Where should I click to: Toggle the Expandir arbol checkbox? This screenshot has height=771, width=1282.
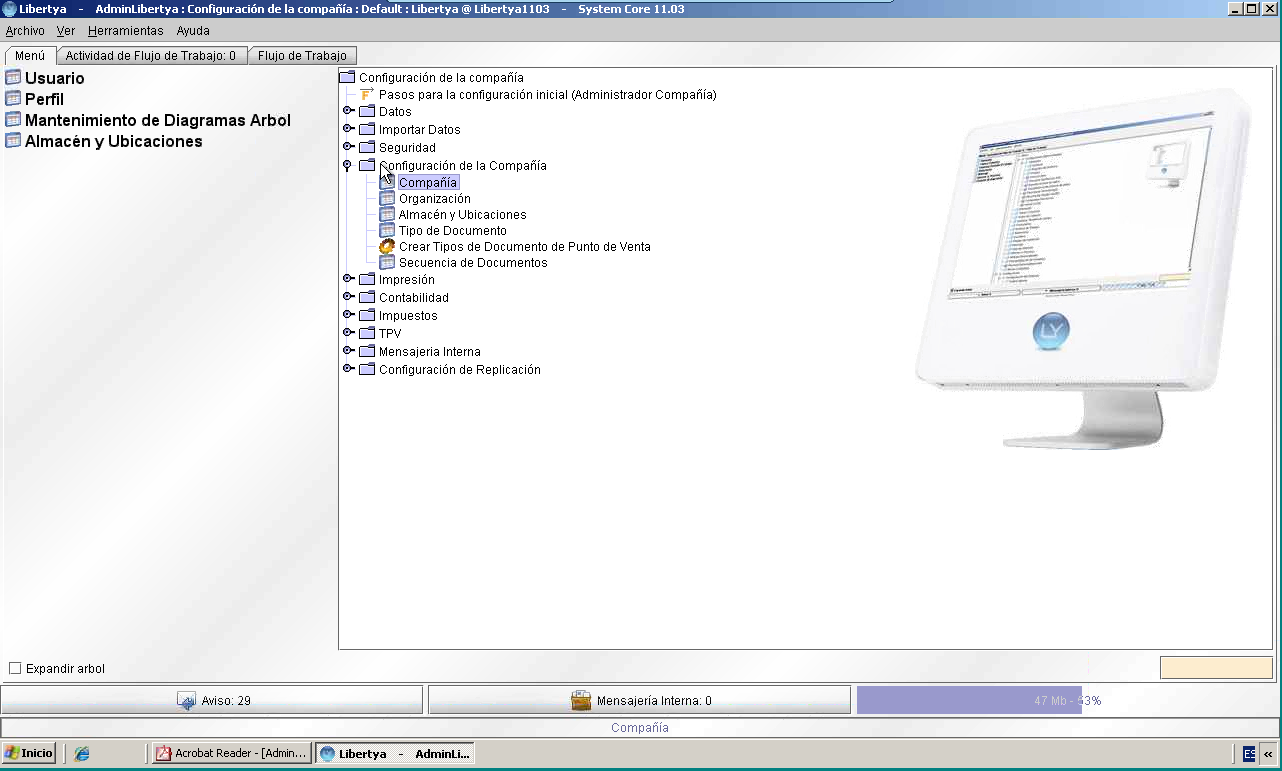[x=15, y=668]
